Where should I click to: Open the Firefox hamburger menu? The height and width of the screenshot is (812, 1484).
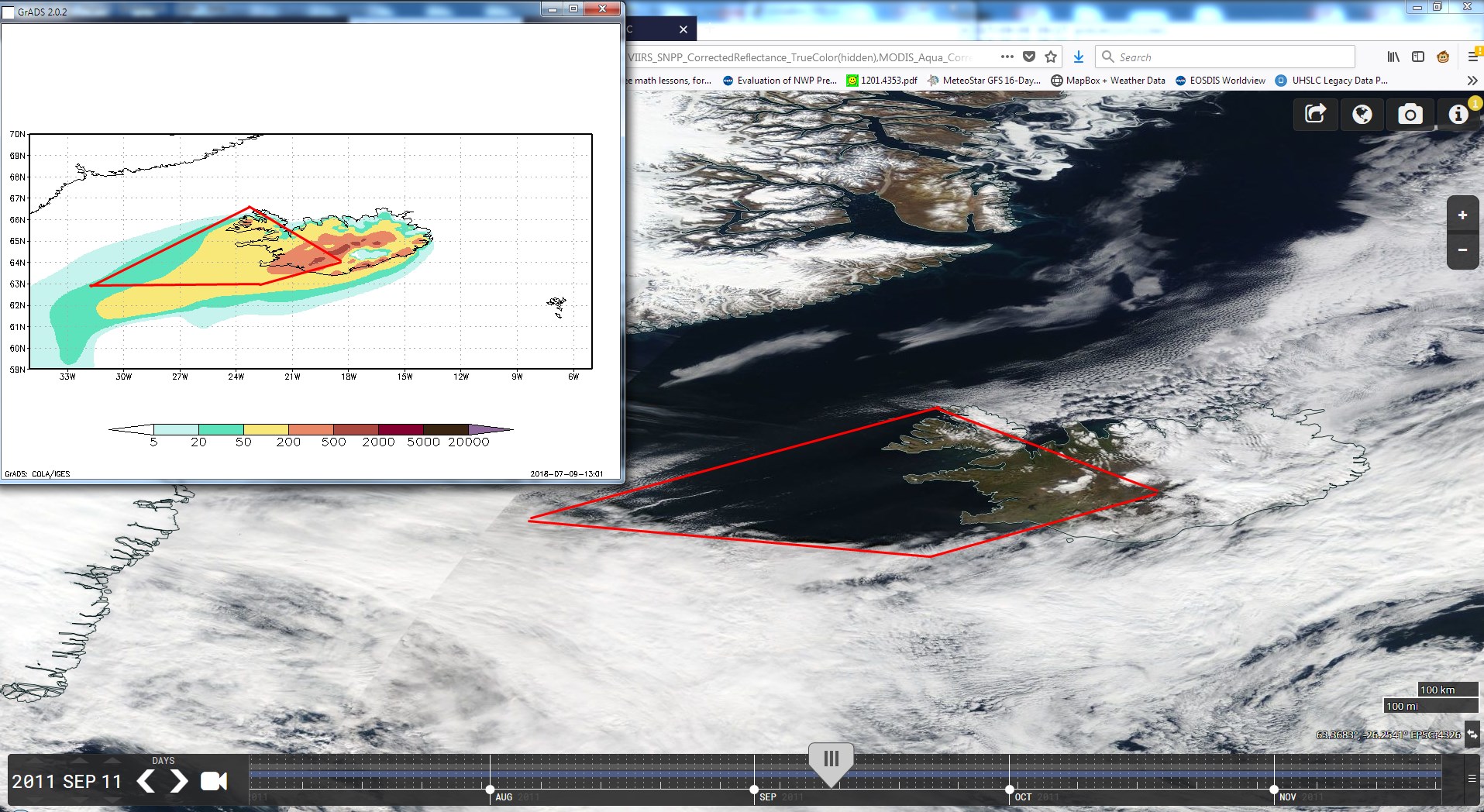click(x=1472, y=57)
